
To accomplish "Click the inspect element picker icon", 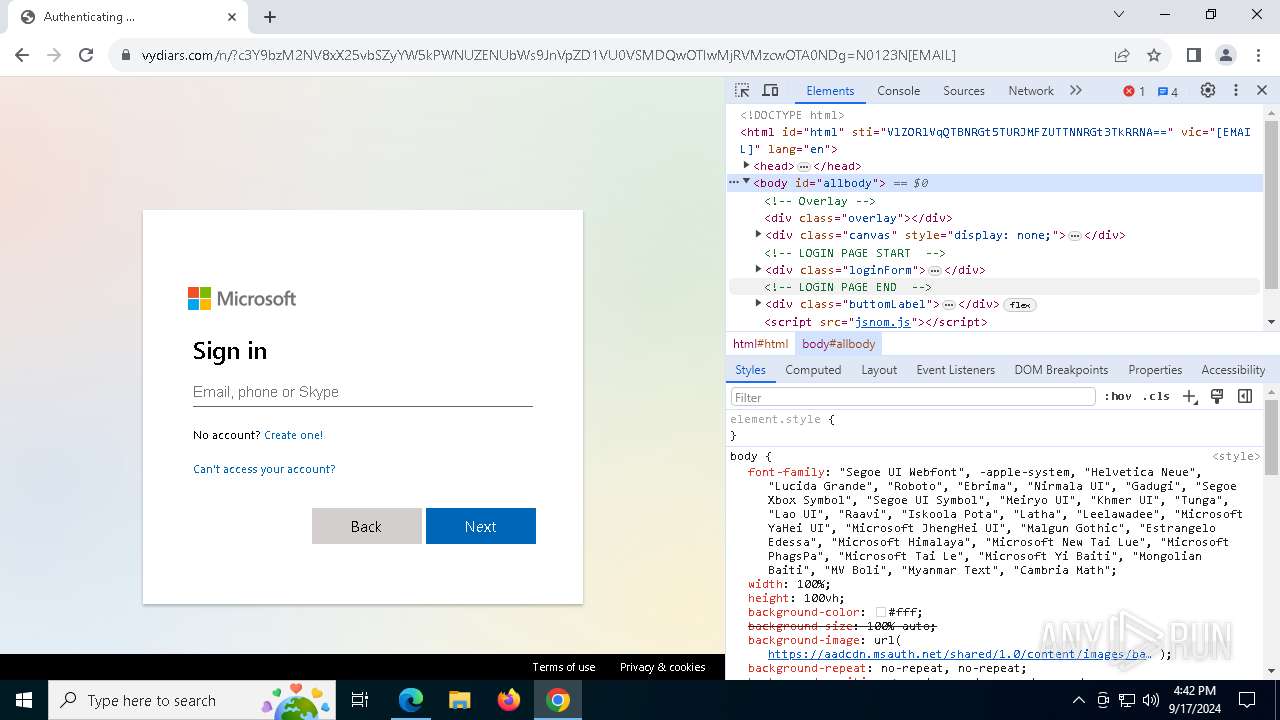I will click(x=742, y=90).
